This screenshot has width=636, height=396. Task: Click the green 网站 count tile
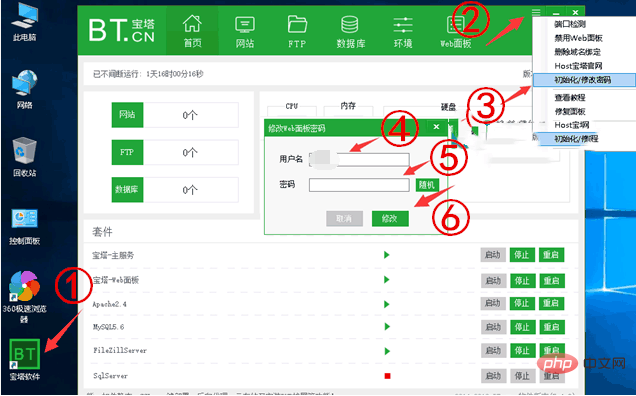pyautogui.click(x=127, y=115)
